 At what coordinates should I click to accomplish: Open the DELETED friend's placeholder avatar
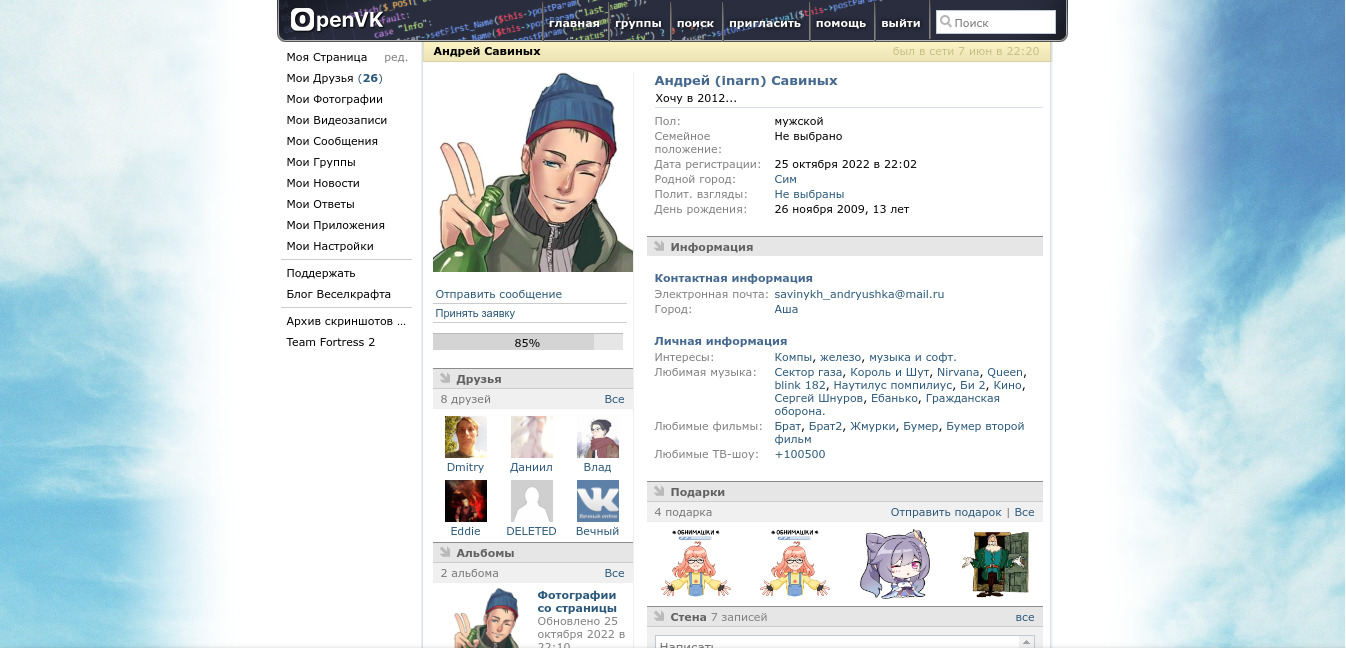(532, 501)
